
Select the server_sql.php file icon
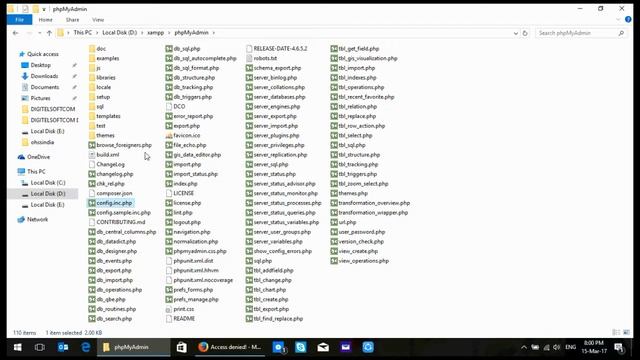(x=249, y=164)
